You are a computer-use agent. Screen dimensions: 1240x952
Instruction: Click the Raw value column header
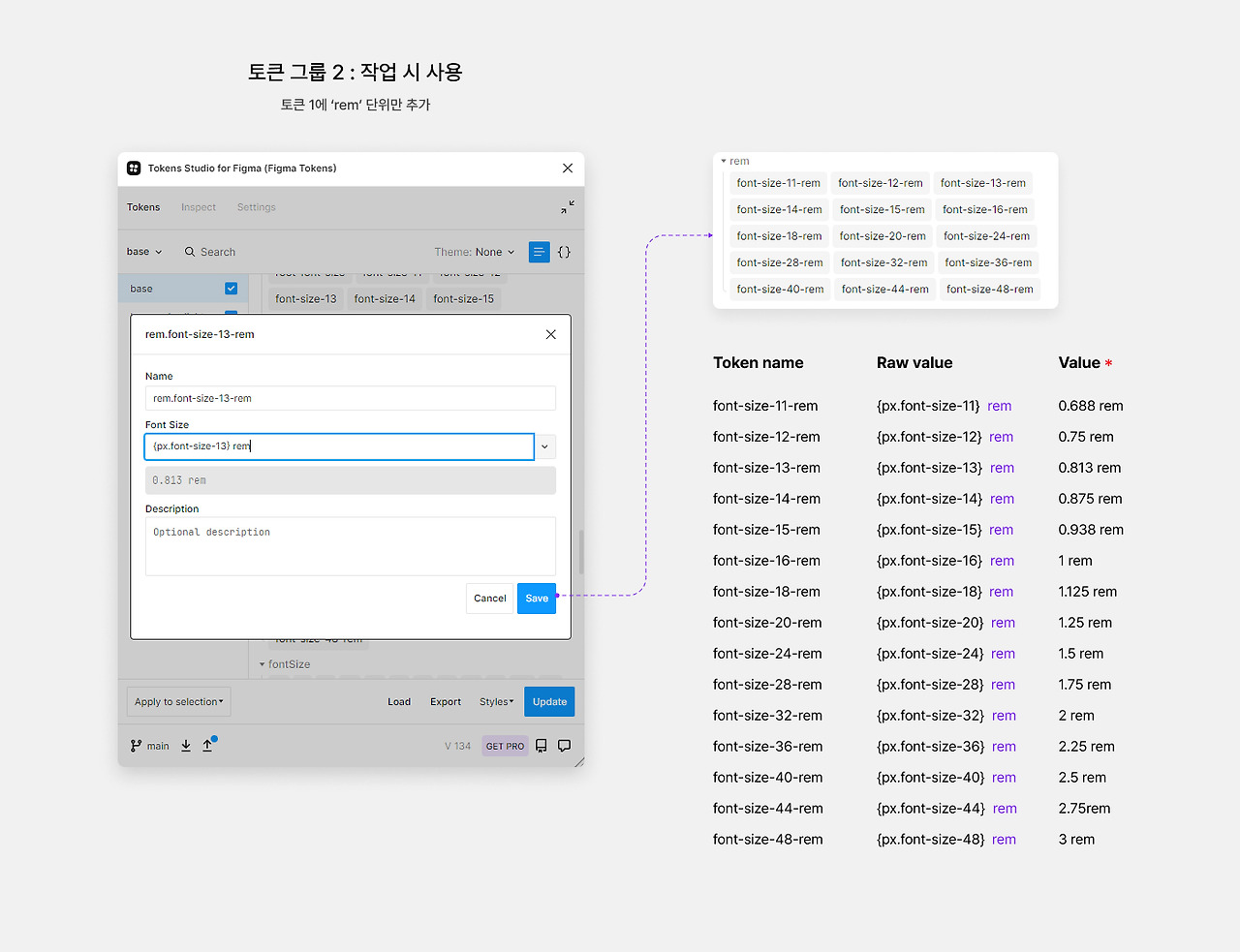(914, 363)
